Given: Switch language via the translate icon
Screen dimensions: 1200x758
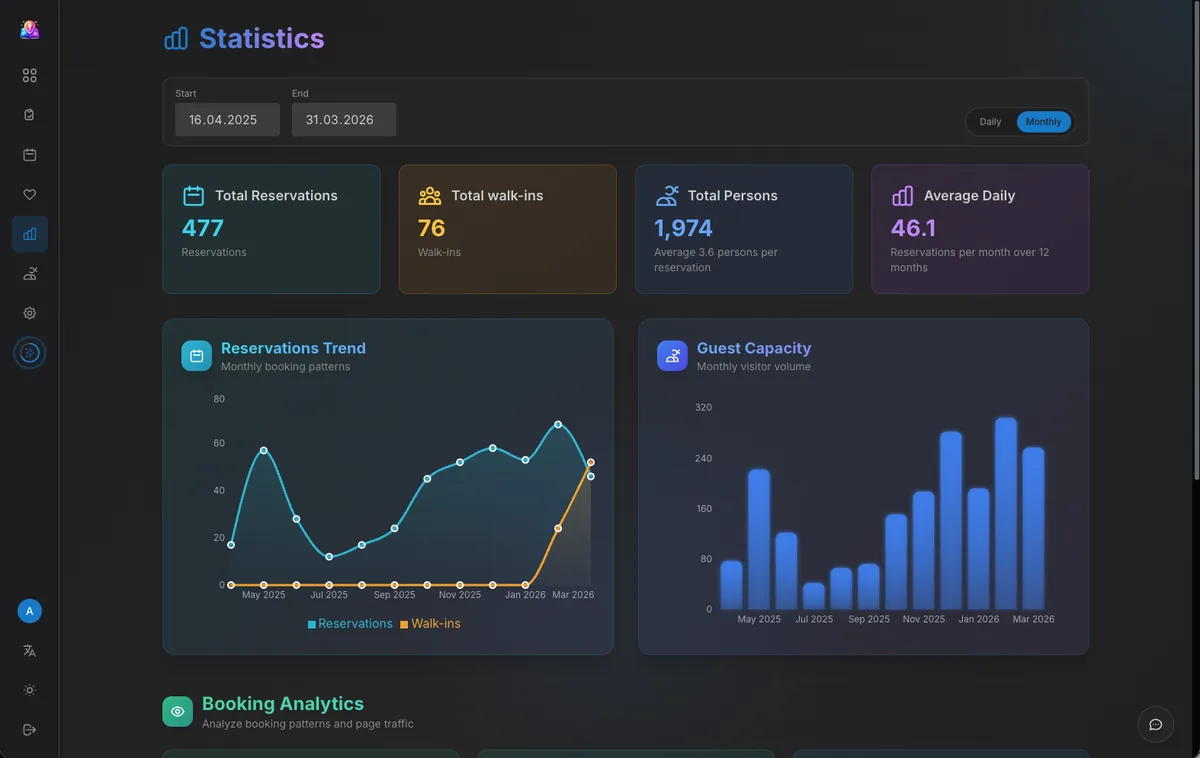Looking at the screenshot, I should coord(29,651).
